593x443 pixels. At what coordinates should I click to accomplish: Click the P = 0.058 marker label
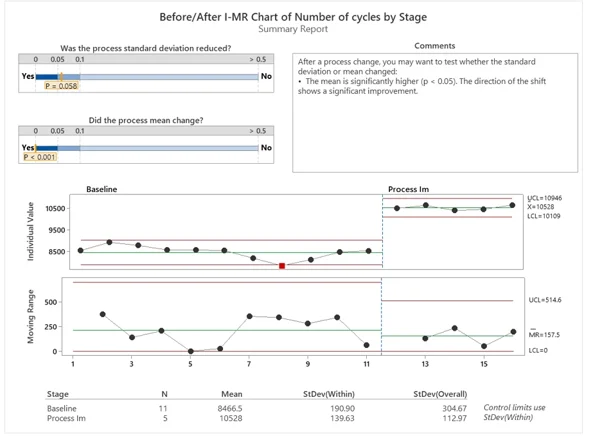[x=61, y=86]
